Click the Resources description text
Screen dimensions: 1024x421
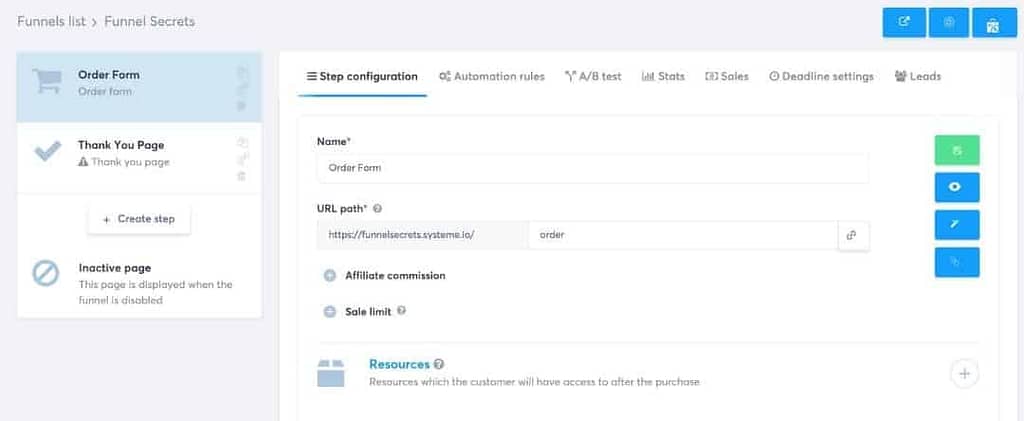(x=534, y=382)
